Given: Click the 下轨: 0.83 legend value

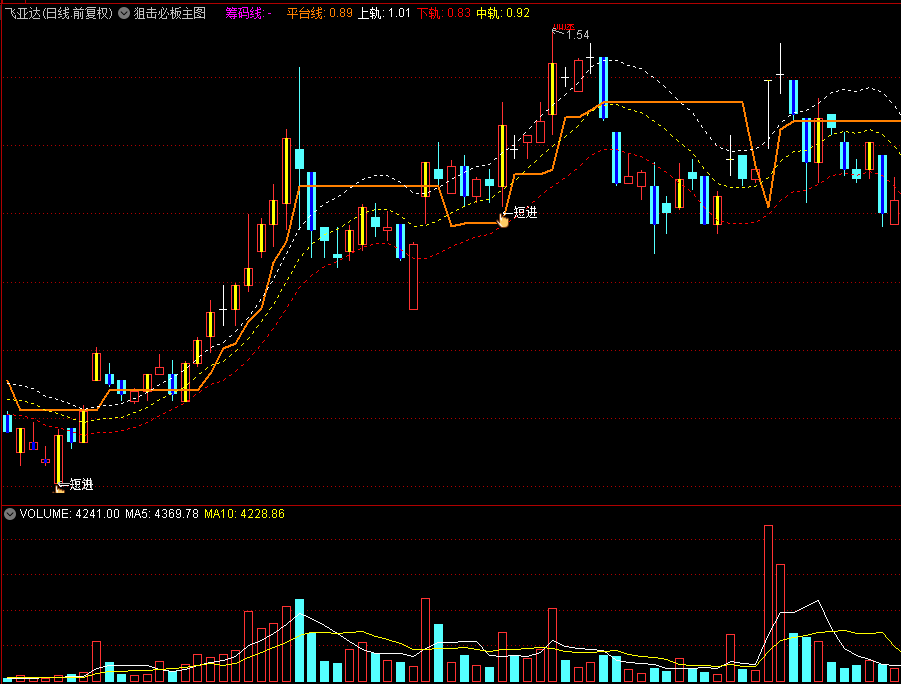Looking at the screenshot, I should 444,13.
